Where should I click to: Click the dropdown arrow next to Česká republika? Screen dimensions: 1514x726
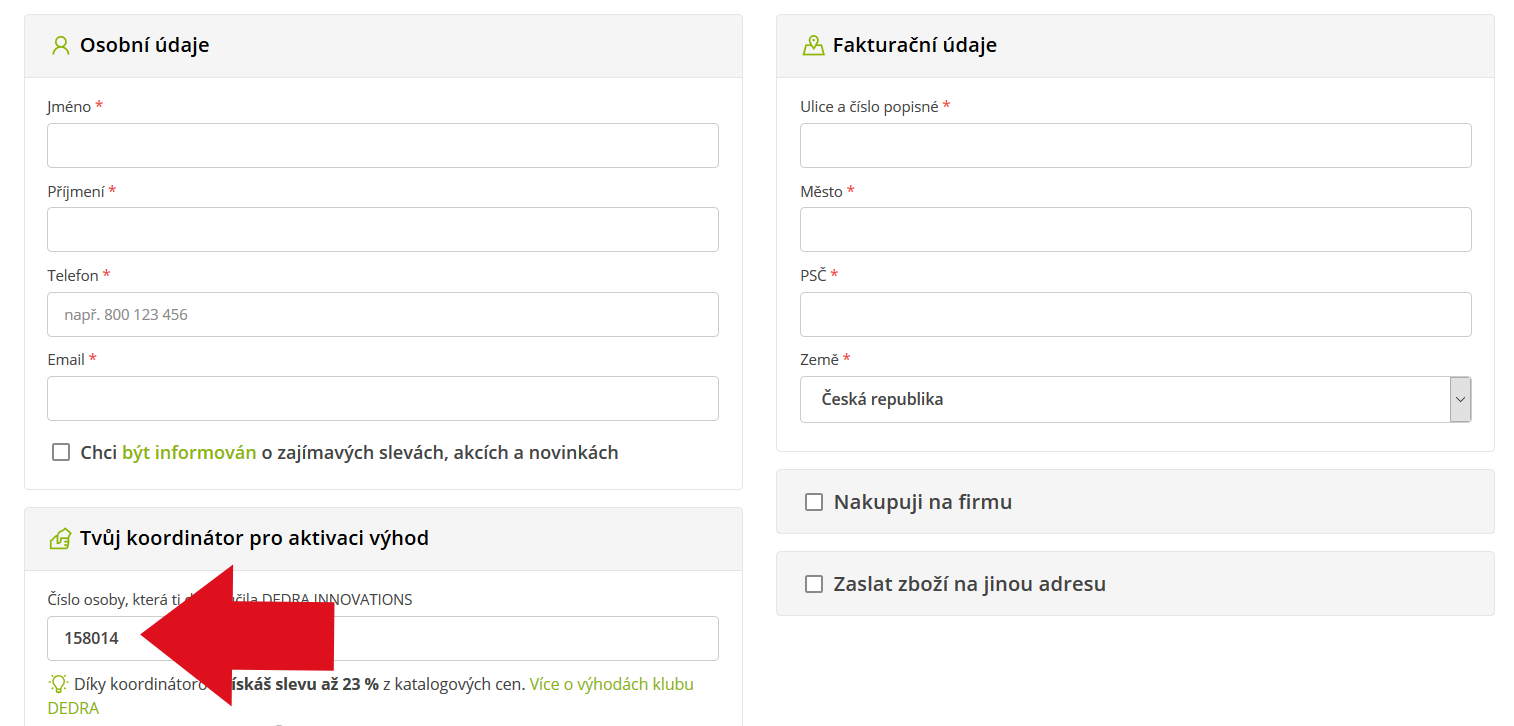pos(1460,399)
